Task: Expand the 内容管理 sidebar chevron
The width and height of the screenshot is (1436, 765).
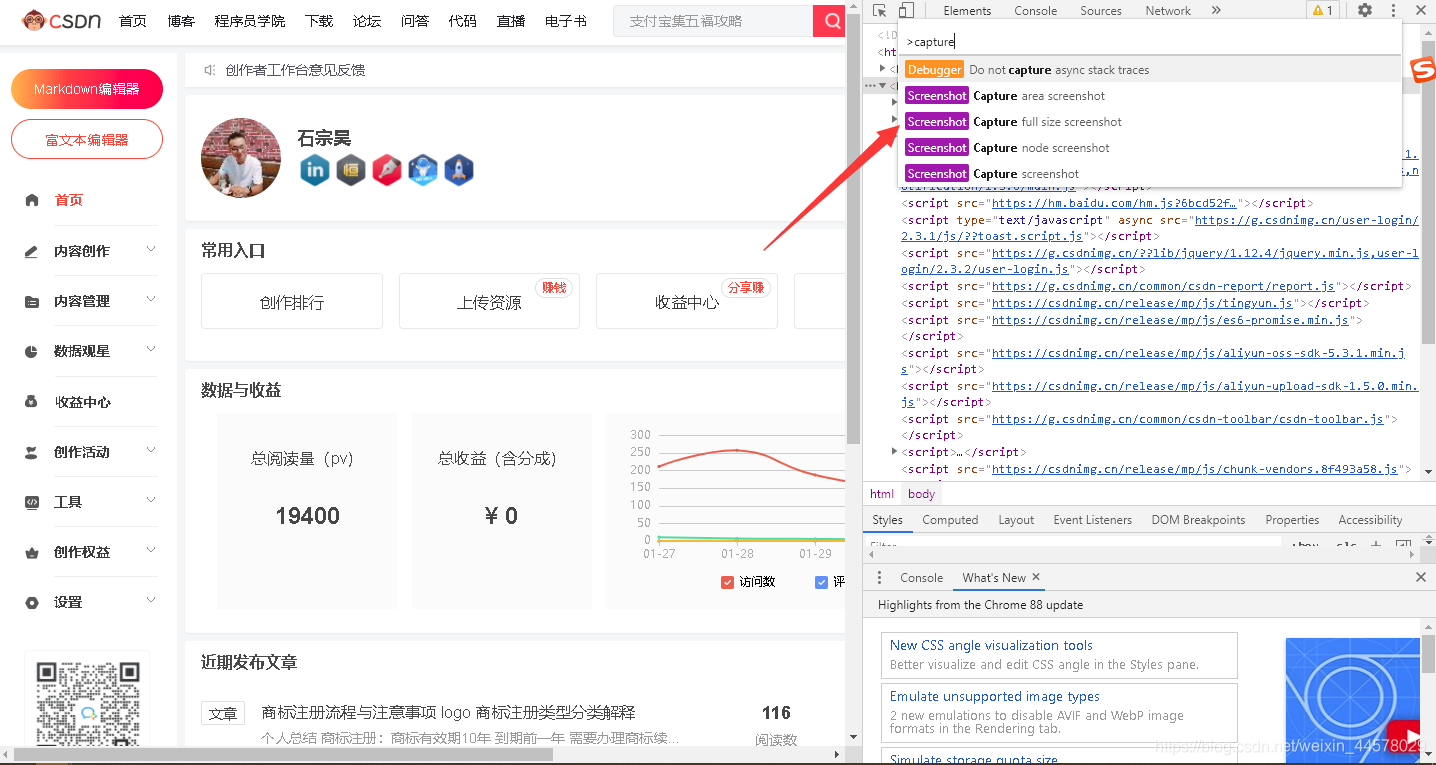Action: tap(151, 299)
